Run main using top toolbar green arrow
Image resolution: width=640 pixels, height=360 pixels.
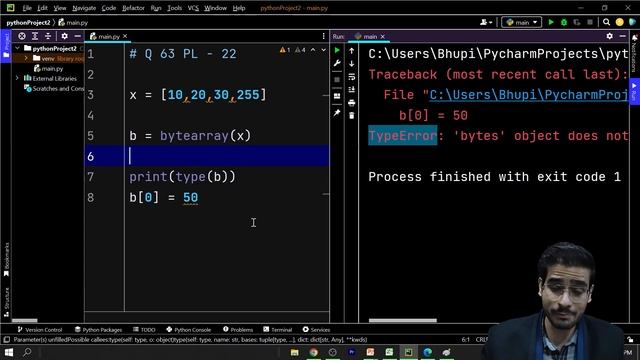pos(551,22)
